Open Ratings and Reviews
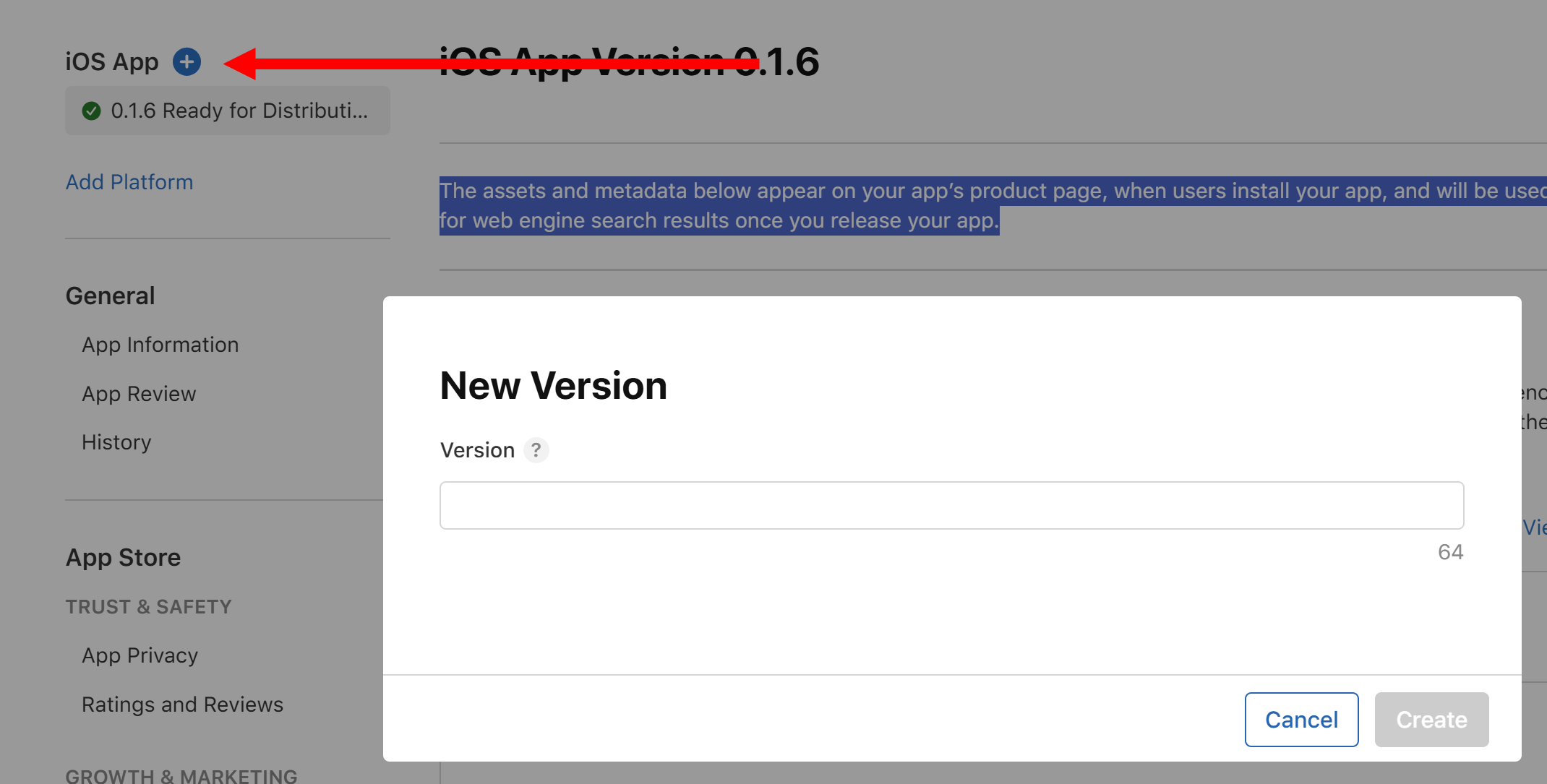This screenshot has height=784, width=1547. [x=182, y=705]
